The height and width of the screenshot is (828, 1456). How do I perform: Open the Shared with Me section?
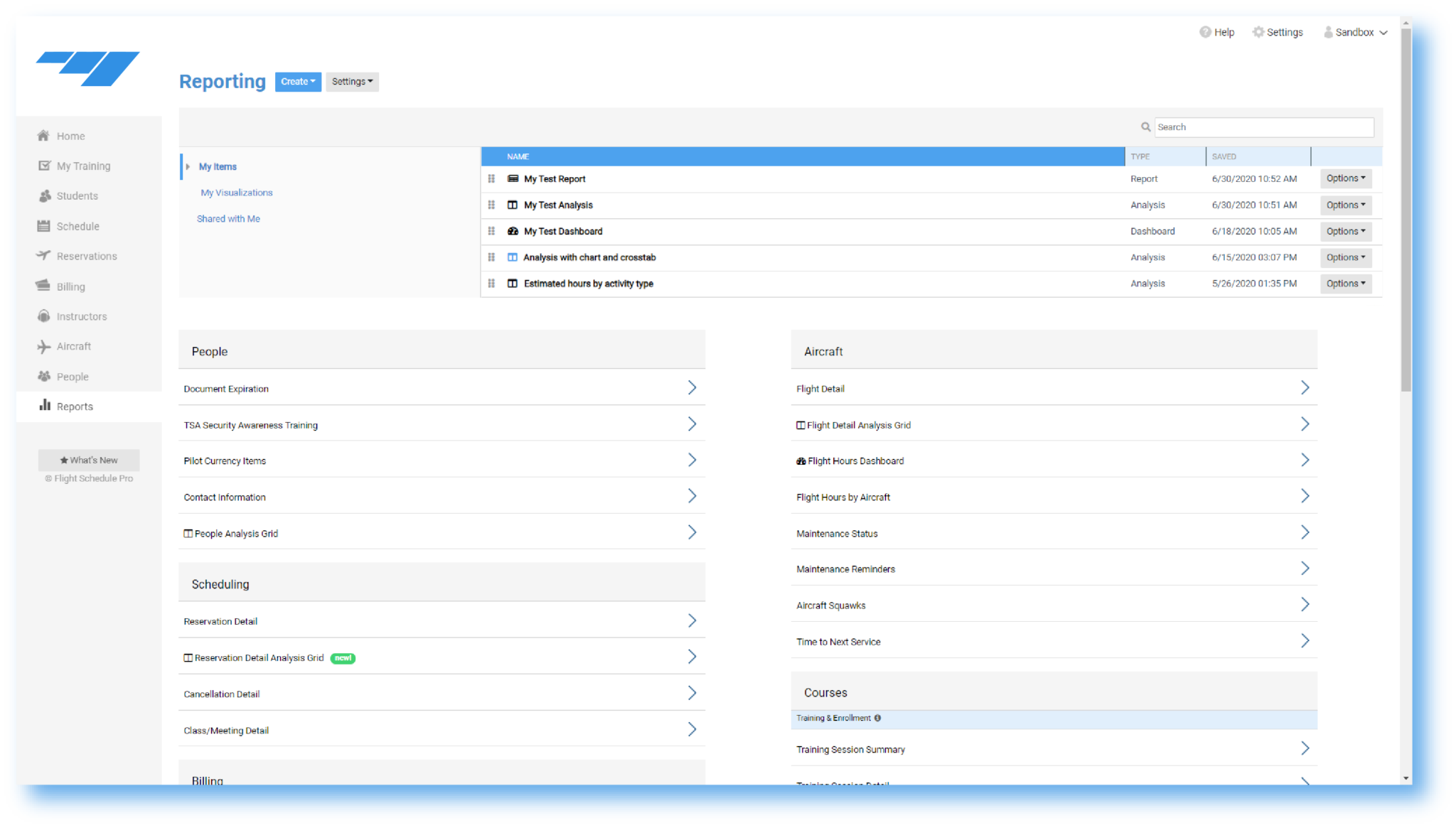pos(228,218)
